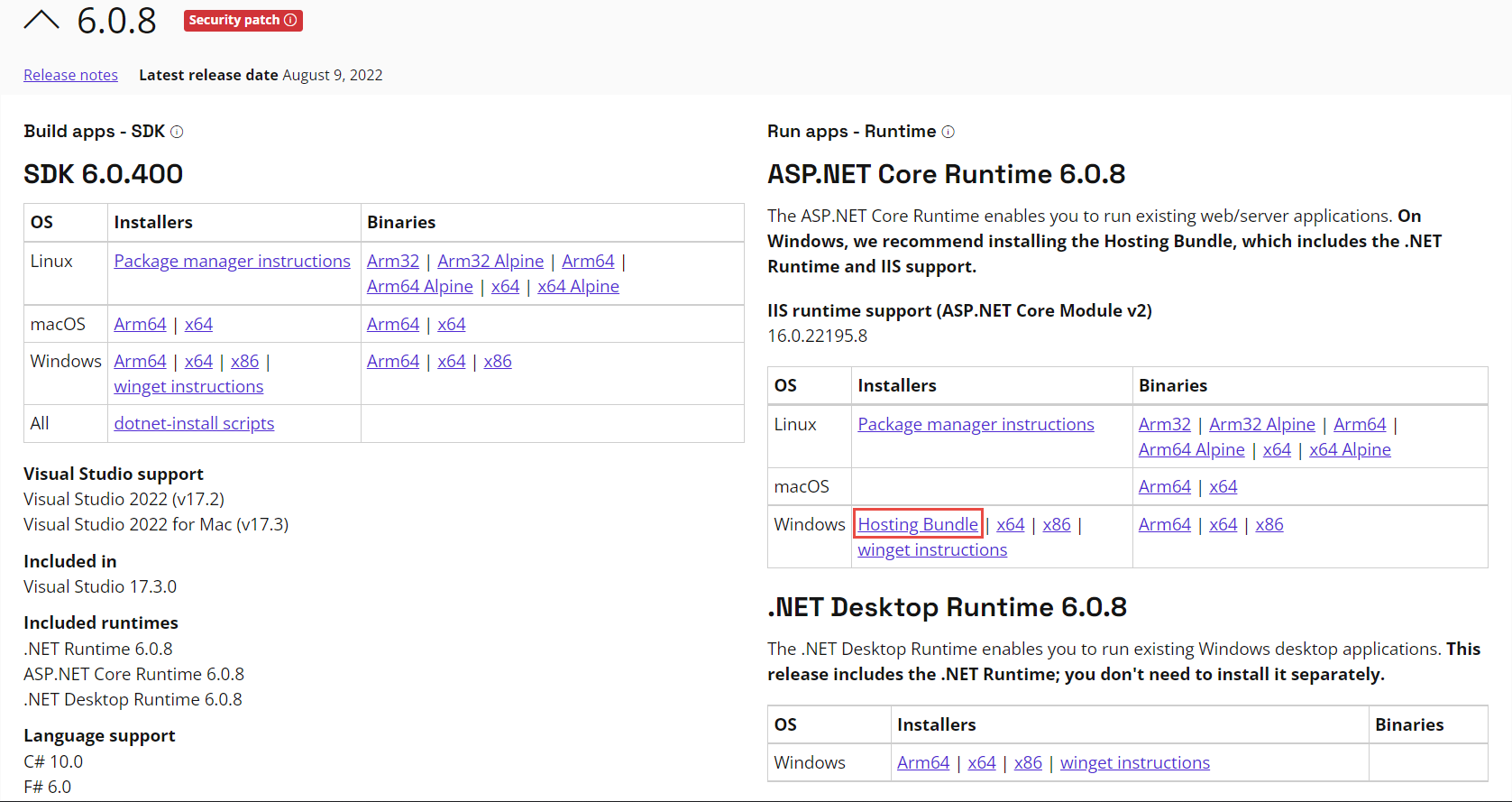
Task: Download SDK macOS Arm64 installer
Action: coord(140,324)
